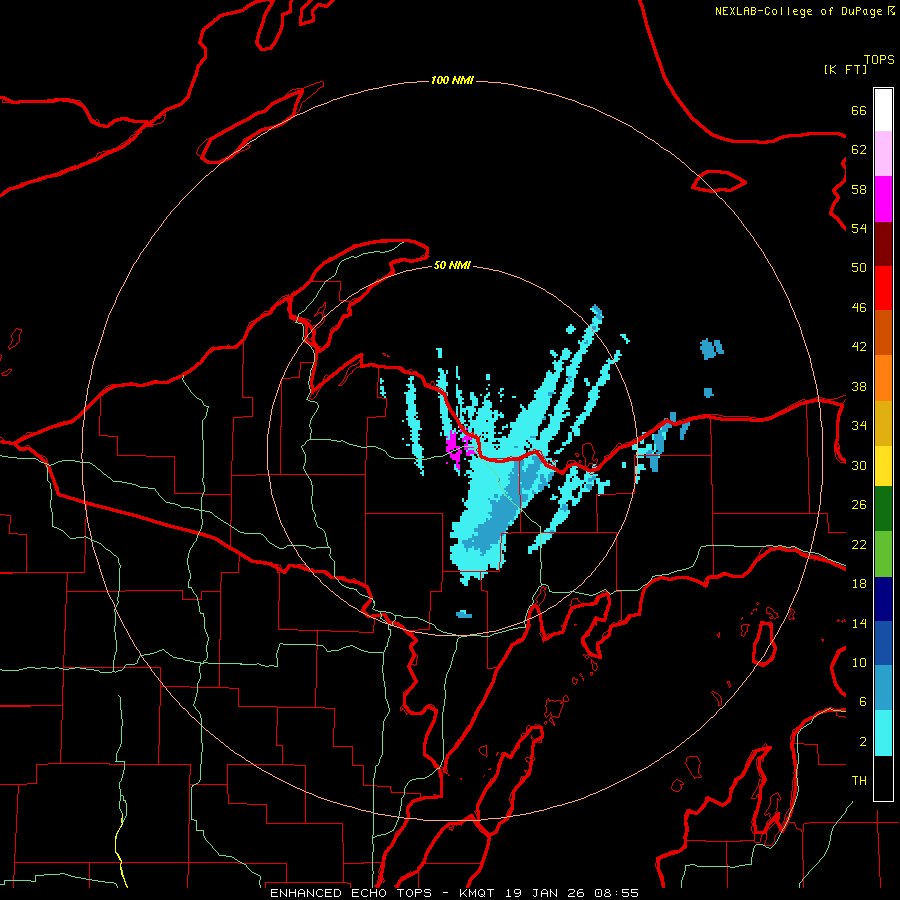Click the white color swatch above 66
Viewport: 900px width, 900px height.
coord(883,110)
